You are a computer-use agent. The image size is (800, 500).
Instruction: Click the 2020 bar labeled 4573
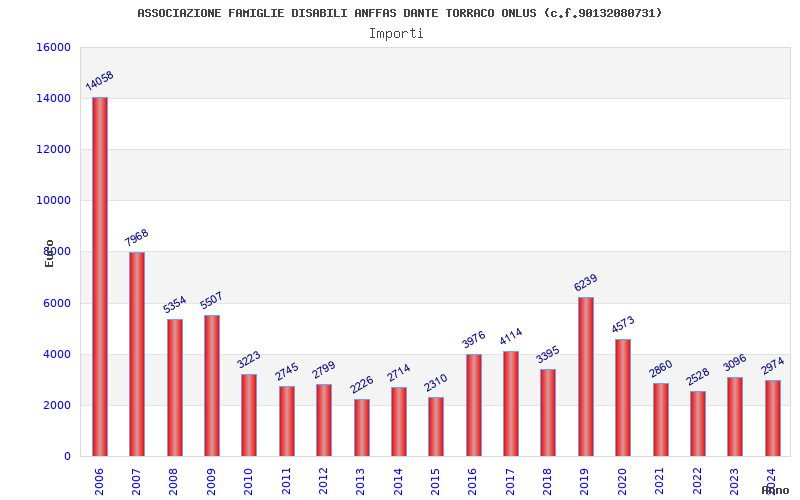click(x=623, y=397)
